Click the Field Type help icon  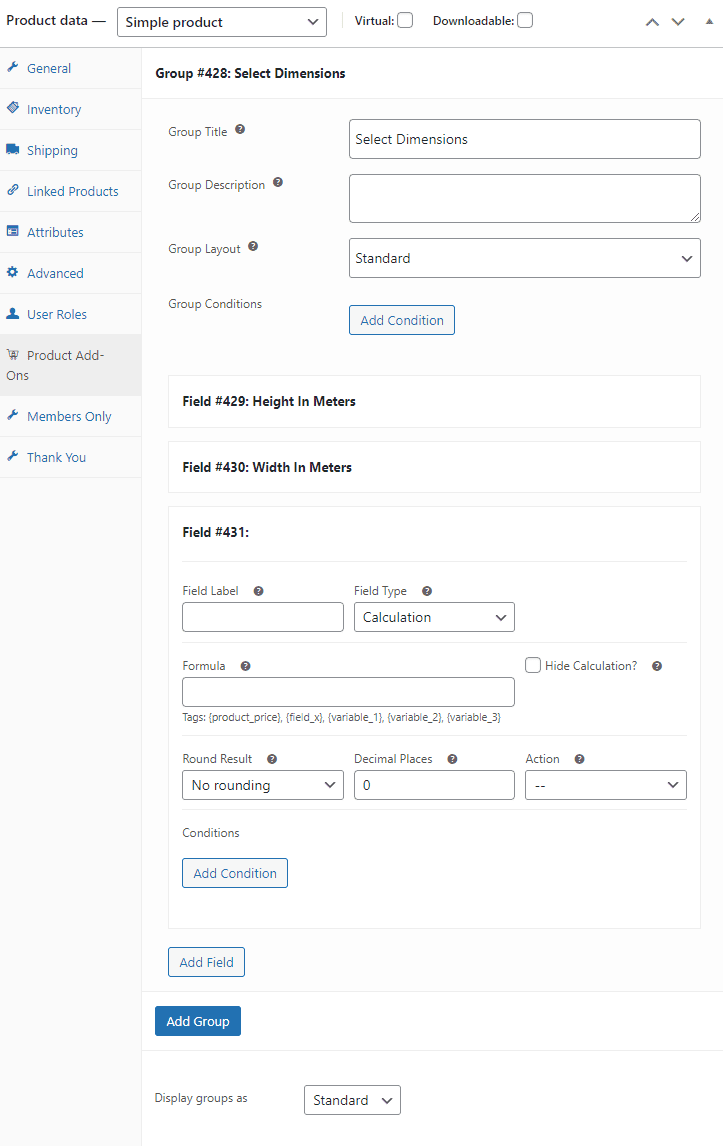pyautogui.click(x=427, y=591)
